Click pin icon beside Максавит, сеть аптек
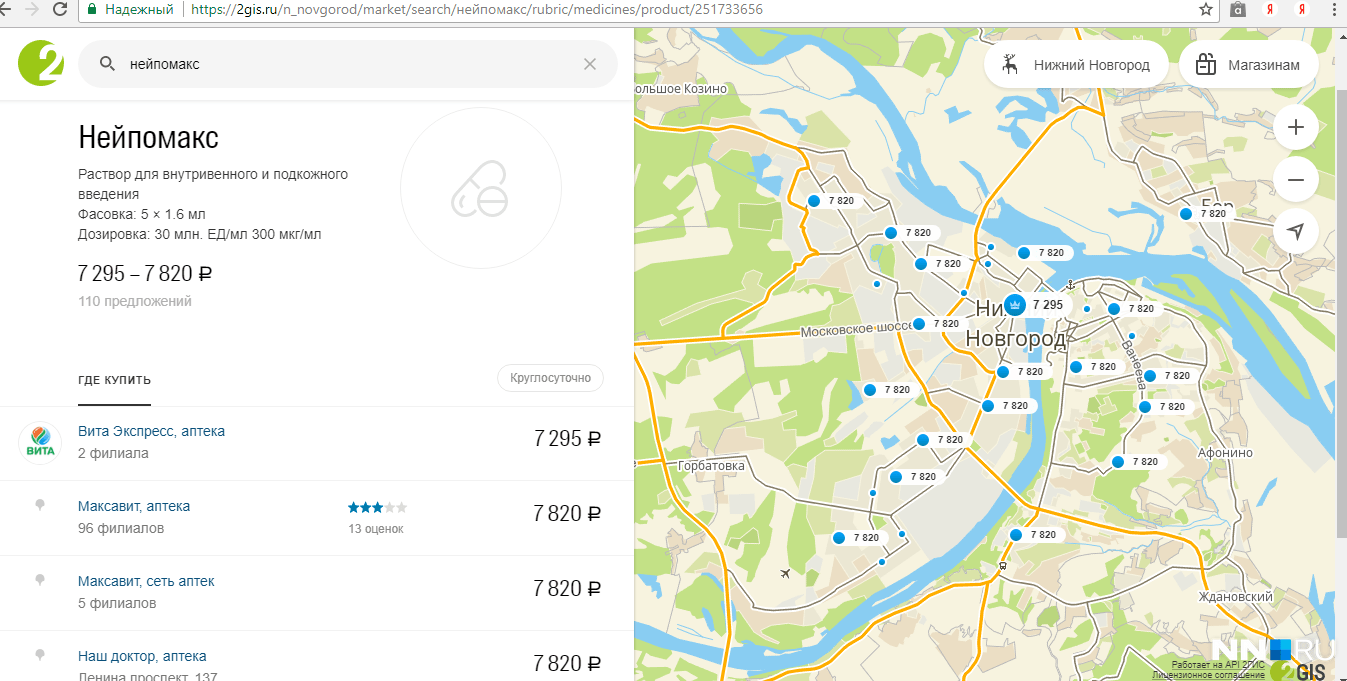1347x681 pixels. tap(40, 580)
